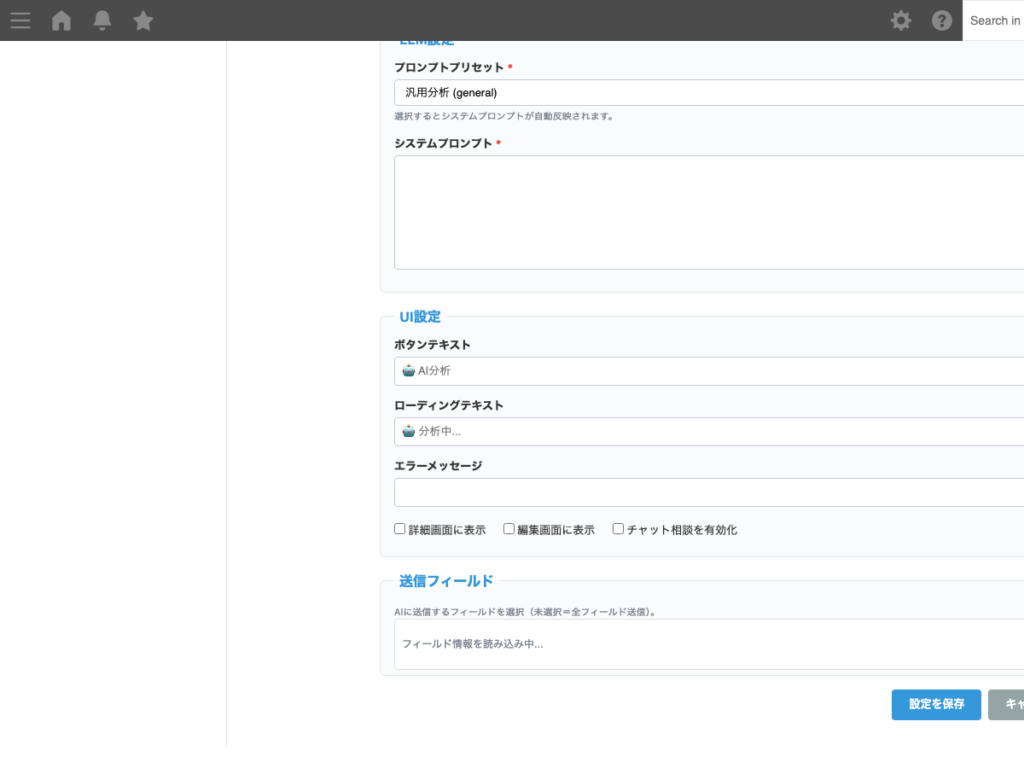
Task: Open help via the question mark icon
Action: click(941, 20)
